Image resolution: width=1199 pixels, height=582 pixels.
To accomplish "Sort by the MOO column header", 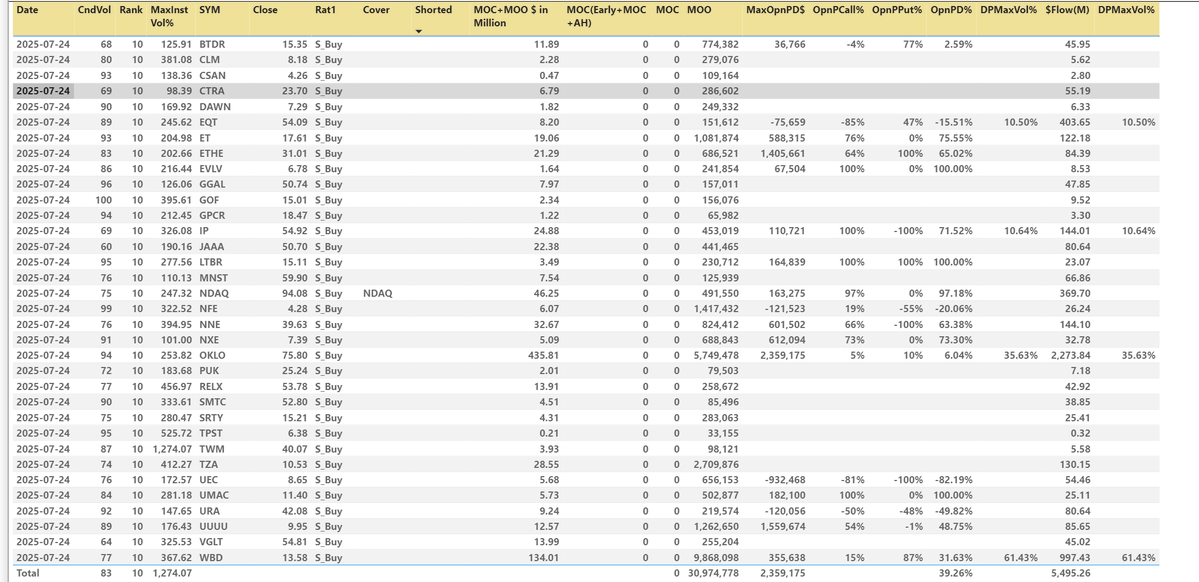I will 697,11.
